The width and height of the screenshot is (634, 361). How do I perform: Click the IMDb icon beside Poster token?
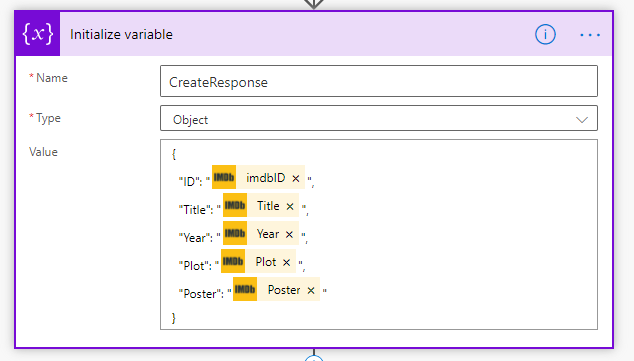click(245, 289)
